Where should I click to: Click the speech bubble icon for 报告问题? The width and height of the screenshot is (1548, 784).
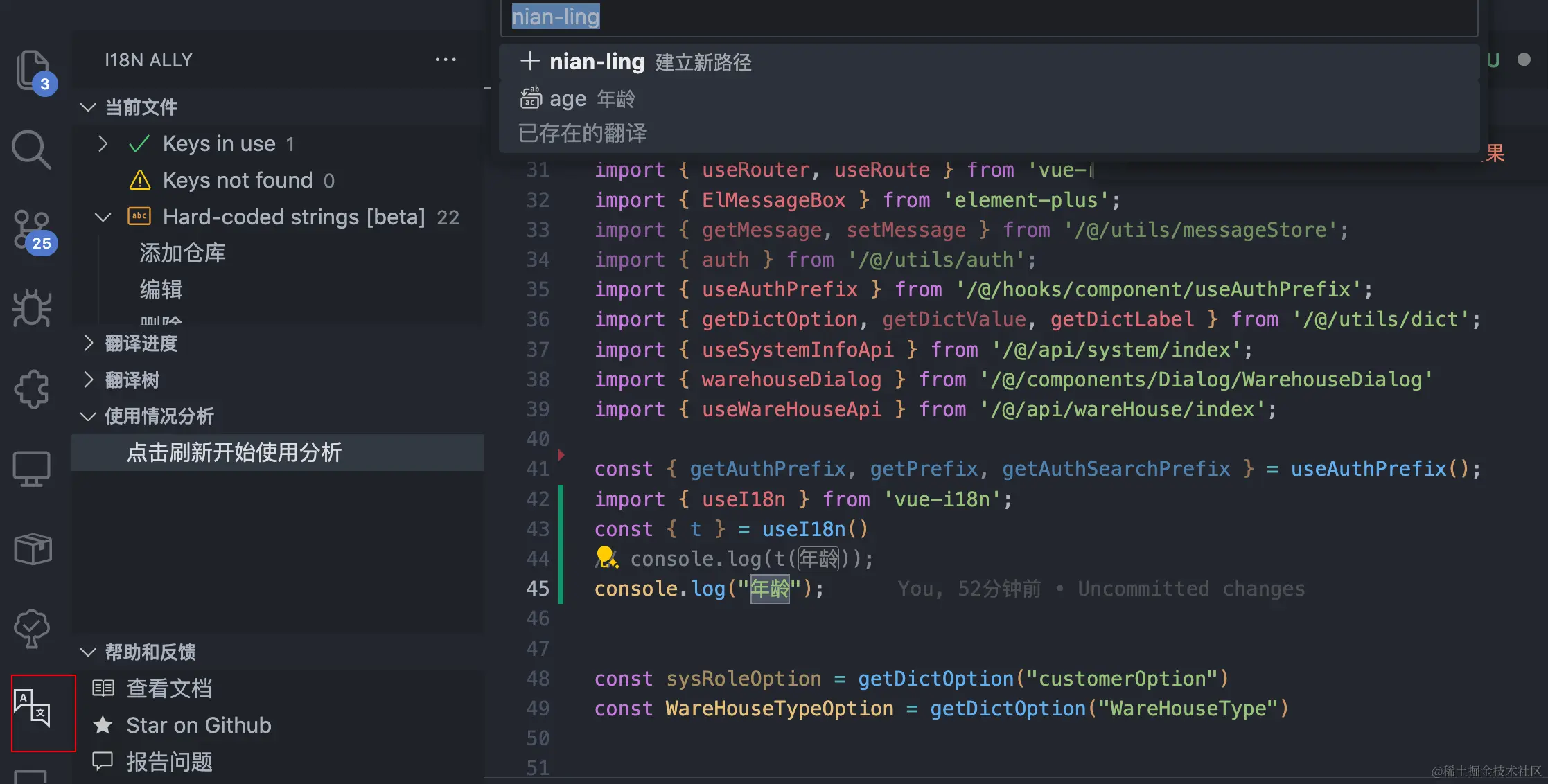point(103,761)
